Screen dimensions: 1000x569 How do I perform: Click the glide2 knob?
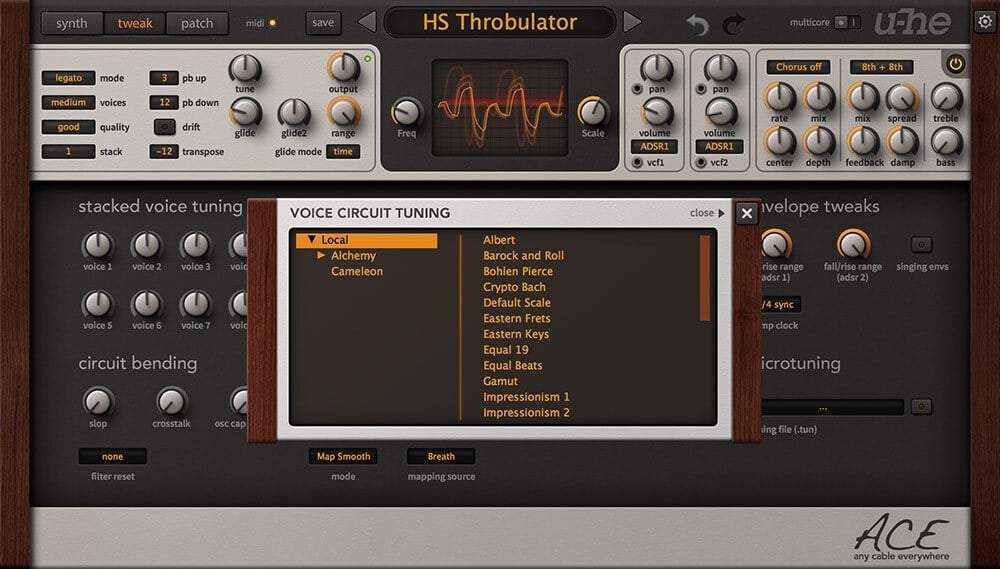293,113
